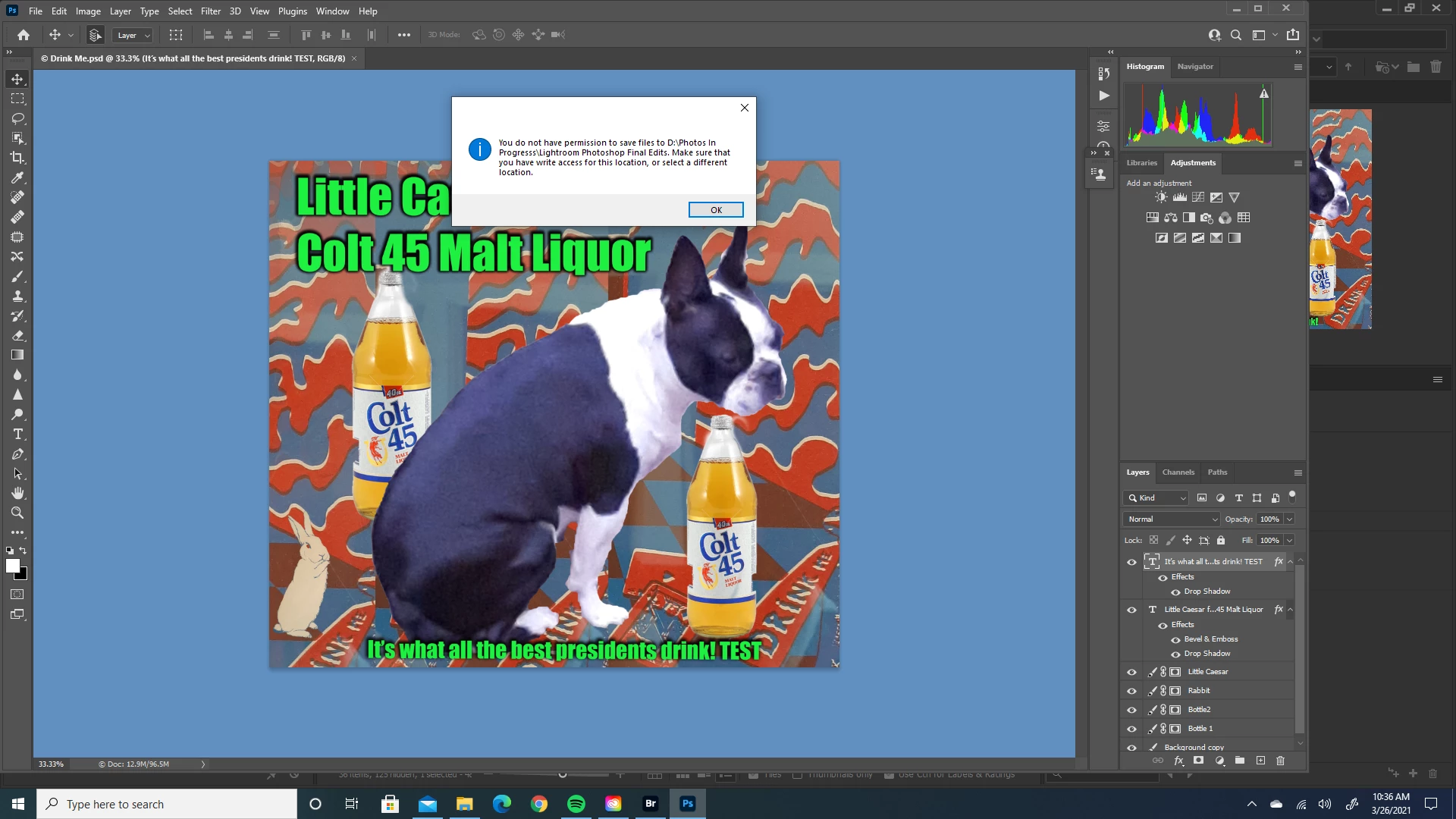
Task: Open Spotify from the taskbar
Action: [576, 804]
